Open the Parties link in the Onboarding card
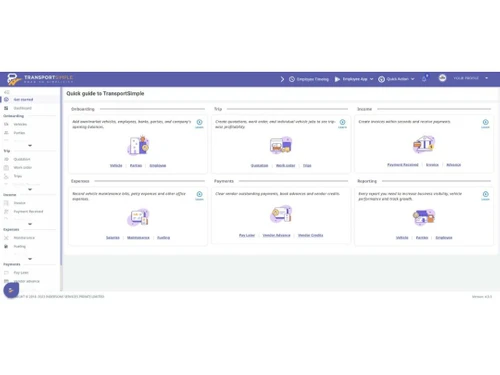 click(136, 165)
